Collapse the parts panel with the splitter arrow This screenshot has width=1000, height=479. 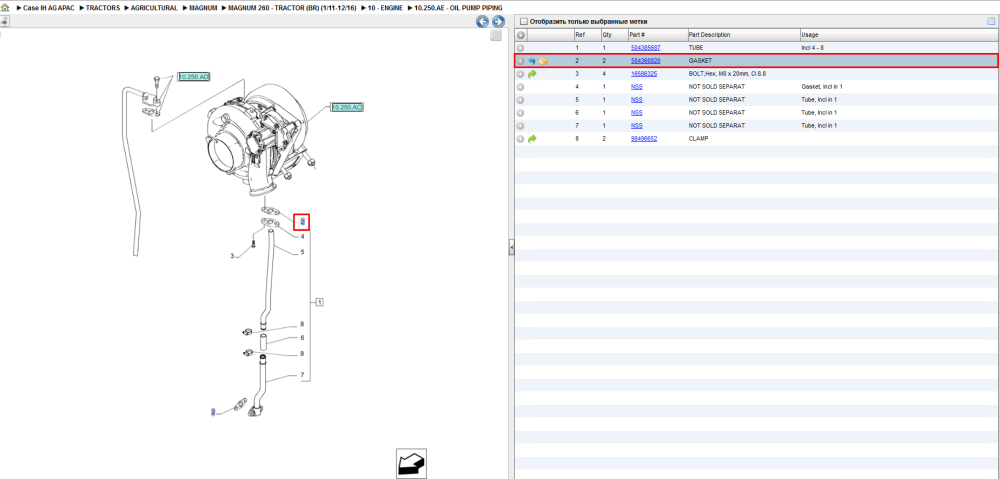click(x=511, y=247)
